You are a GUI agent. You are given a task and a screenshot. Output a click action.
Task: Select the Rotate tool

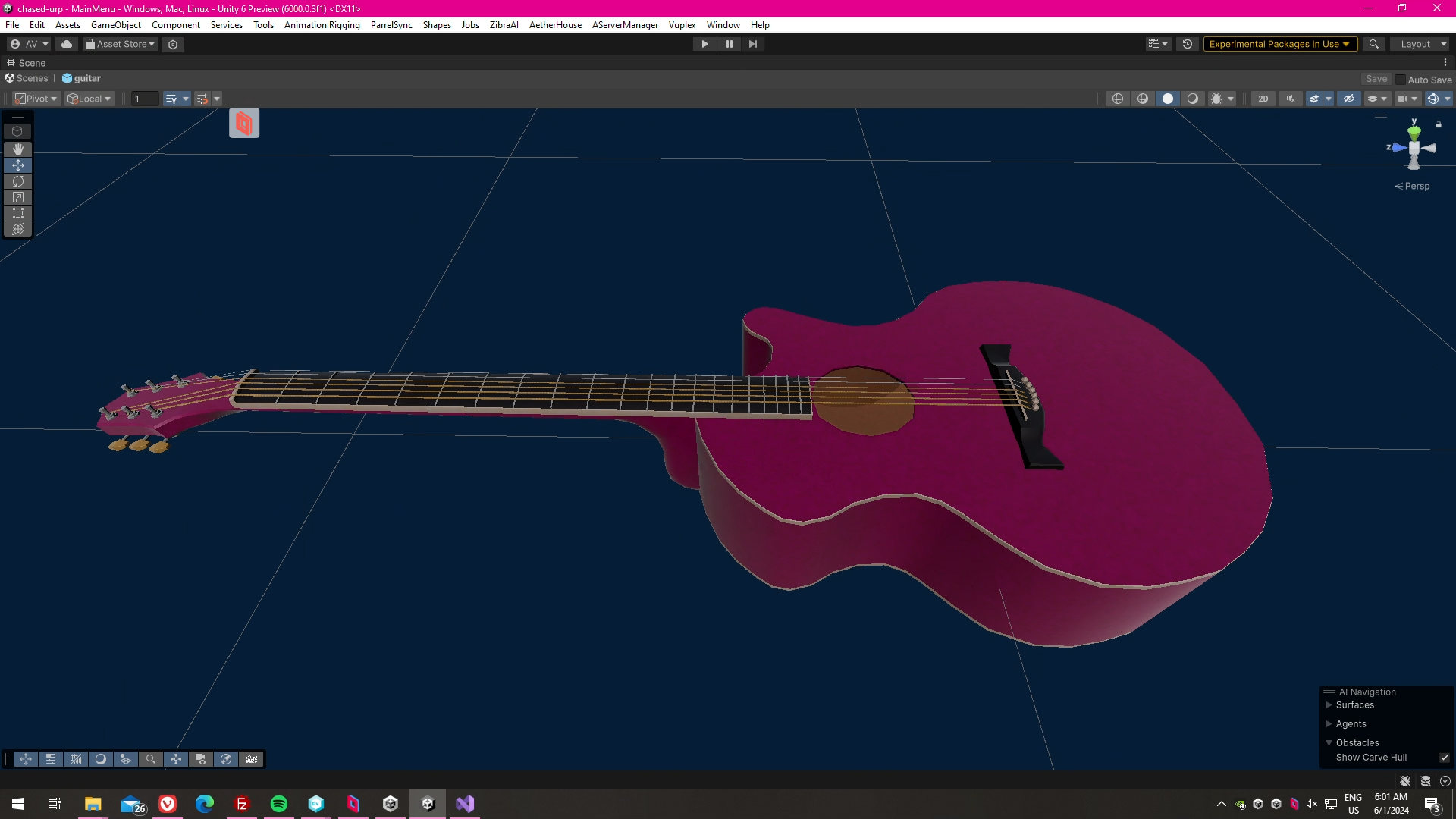[x=18, y=181]
